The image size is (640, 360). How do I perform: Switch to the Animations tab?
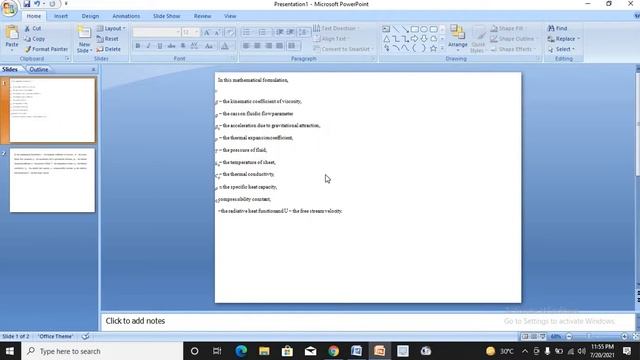126,16
